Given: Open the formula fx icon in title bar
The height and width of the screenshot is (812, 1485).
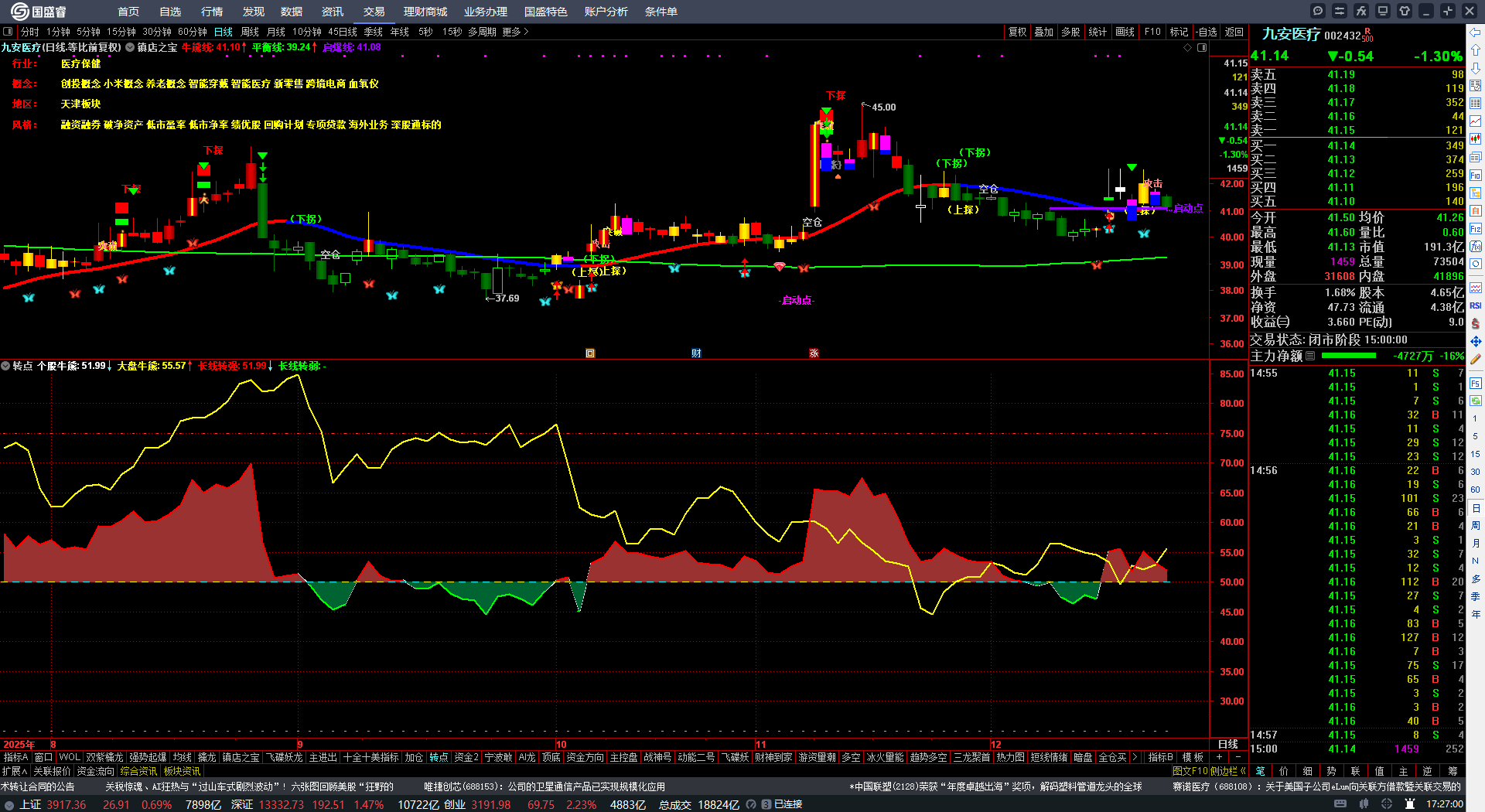Looking at the screenshot, I should [x=1361, y=11].
